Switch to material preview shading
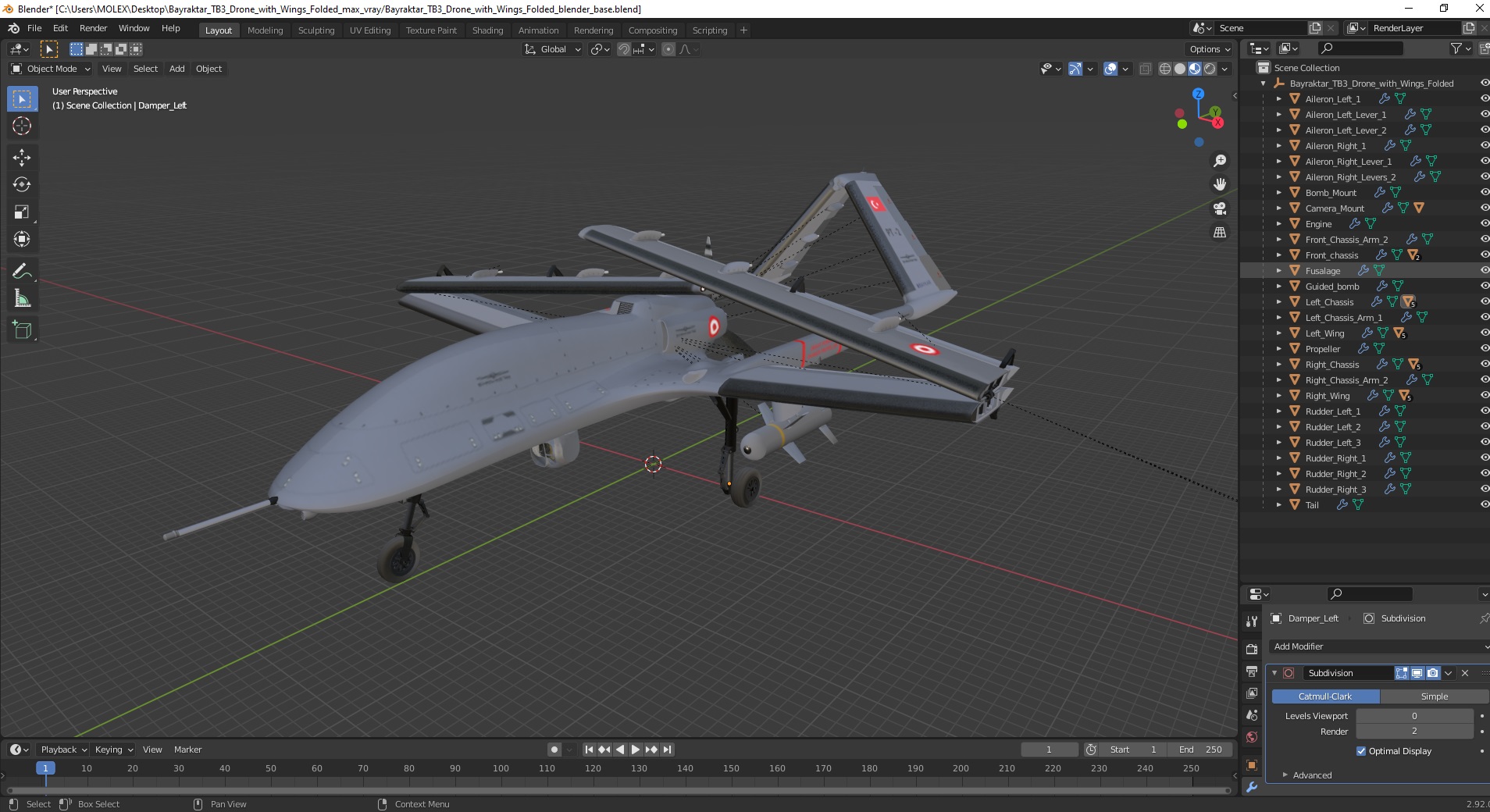This screenshot has height=812, width=1490. [1195, 69]
